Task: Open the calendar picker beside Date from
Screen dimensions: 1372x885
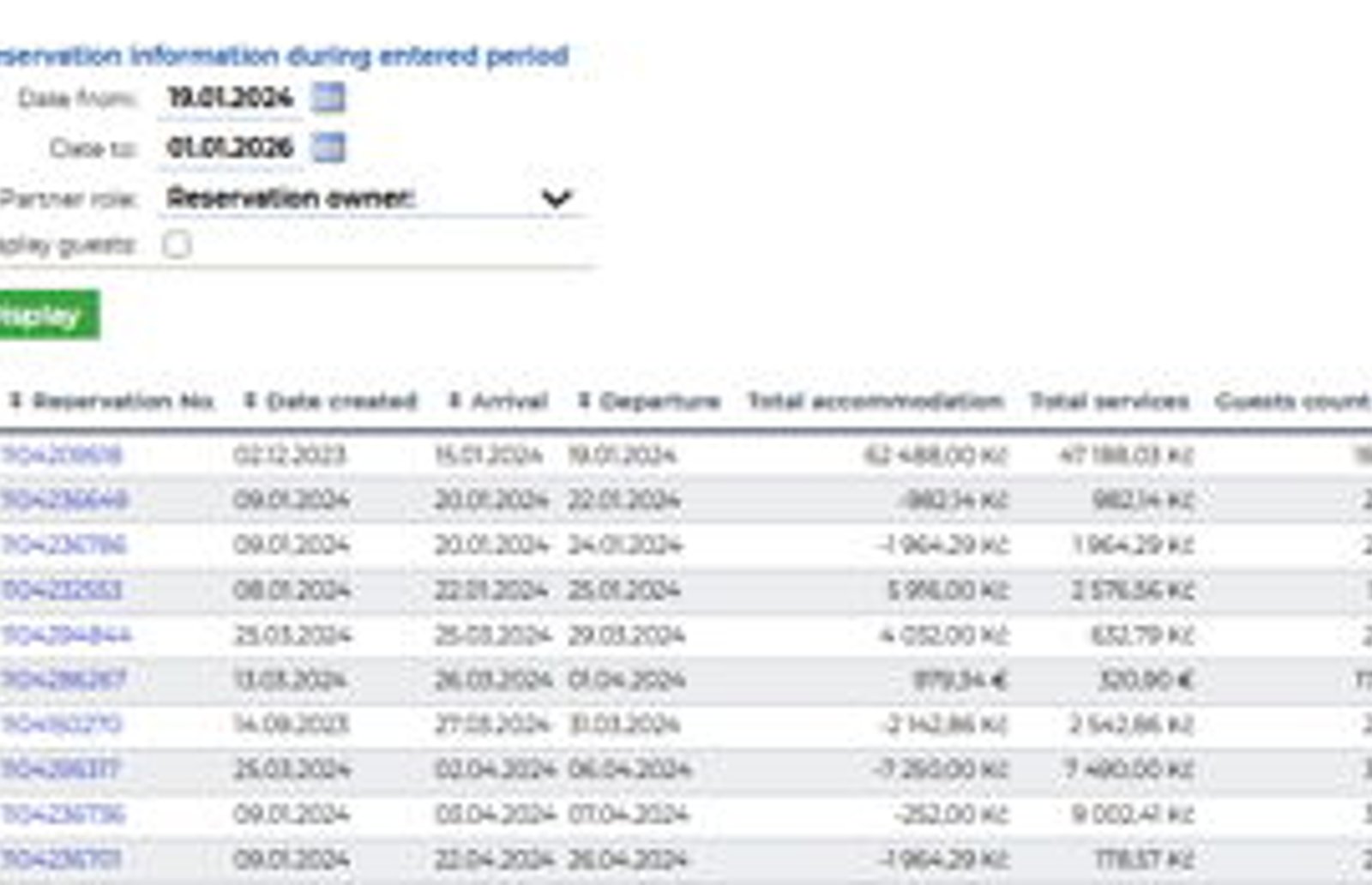Action: pyautogui.click(x=328, y=97)
